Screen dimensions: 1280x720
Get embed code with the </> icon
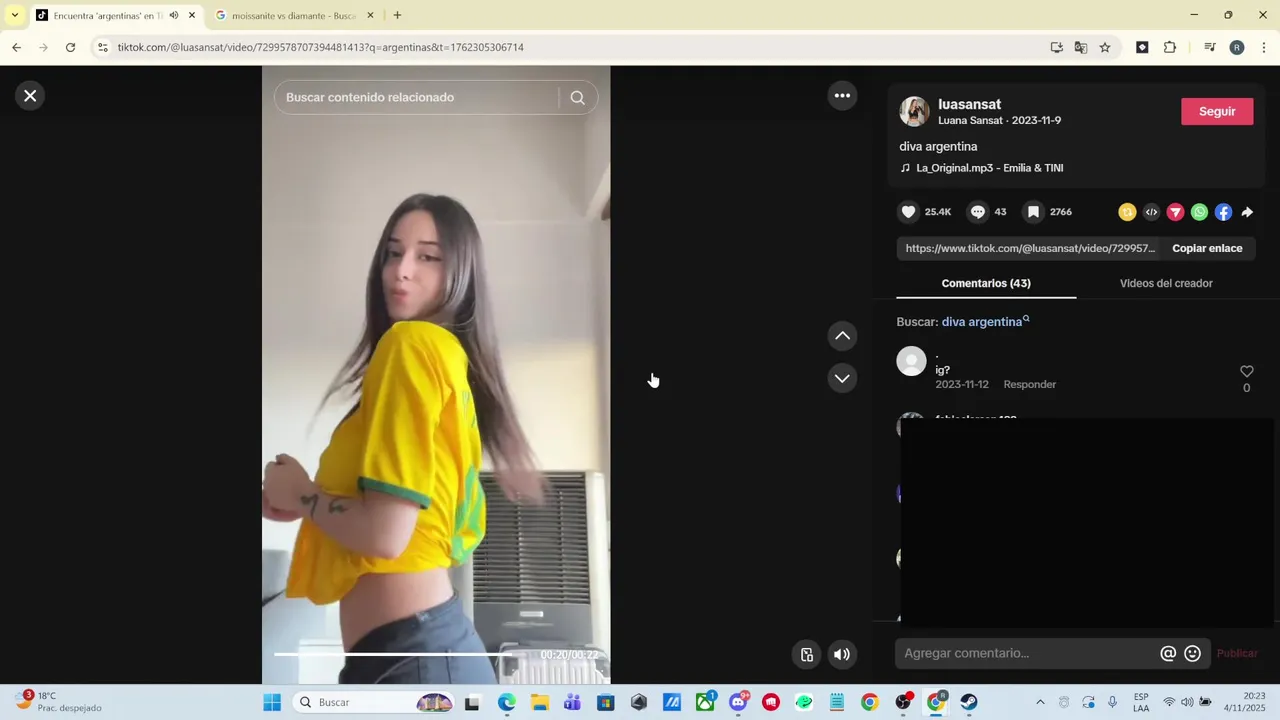click(x=1151, y=212)
